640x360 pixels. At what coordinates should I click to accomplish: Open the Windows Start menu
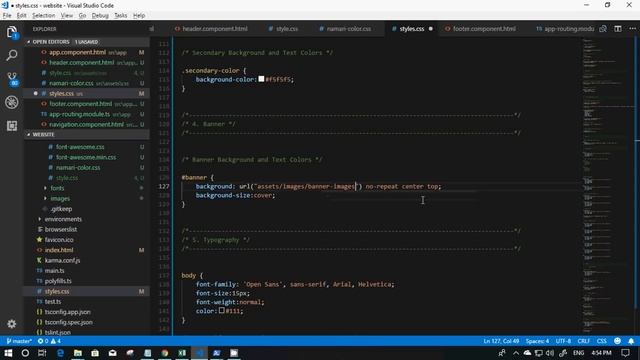[8, 353]
